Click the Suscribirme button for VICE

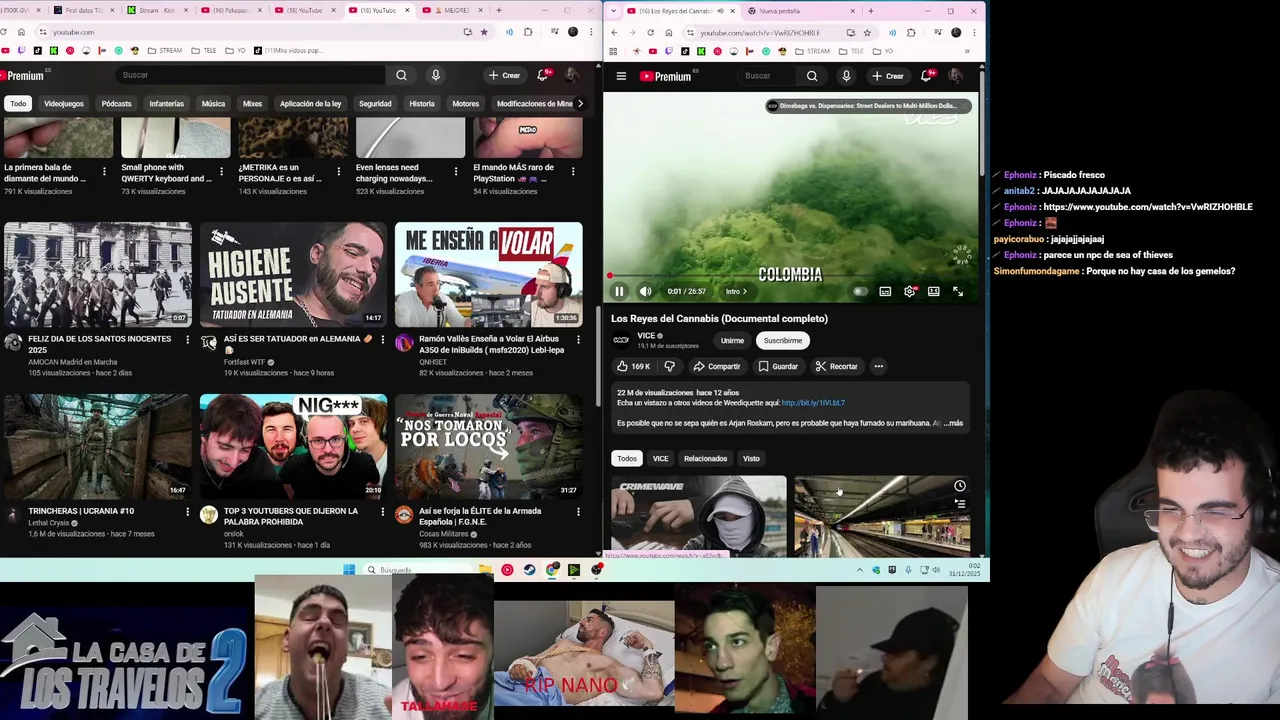[x=783, y=340]
